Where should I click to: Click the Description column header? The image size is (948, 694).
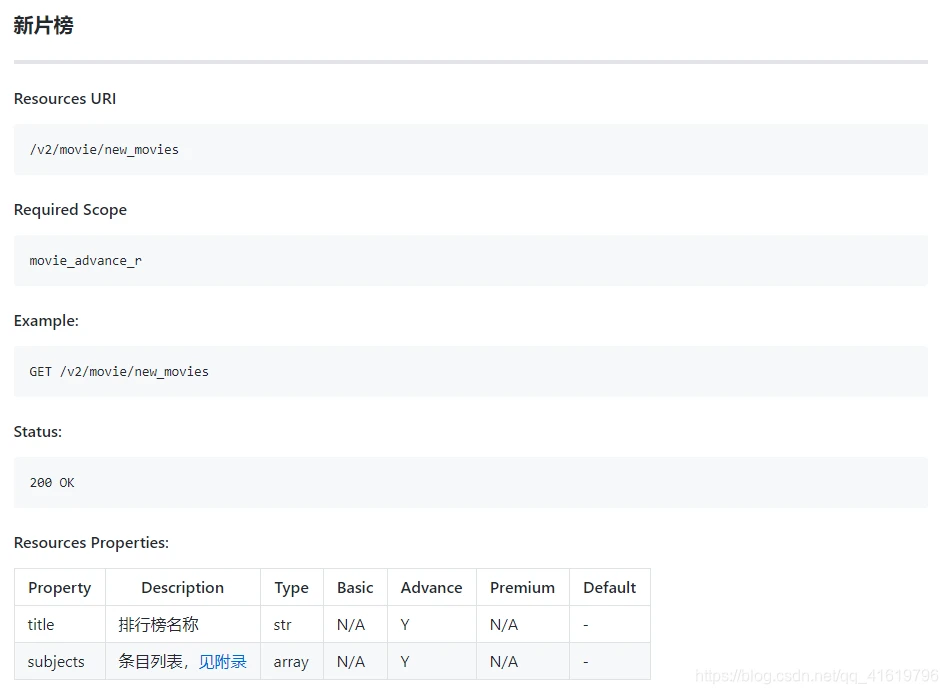(x=183, y=588)
